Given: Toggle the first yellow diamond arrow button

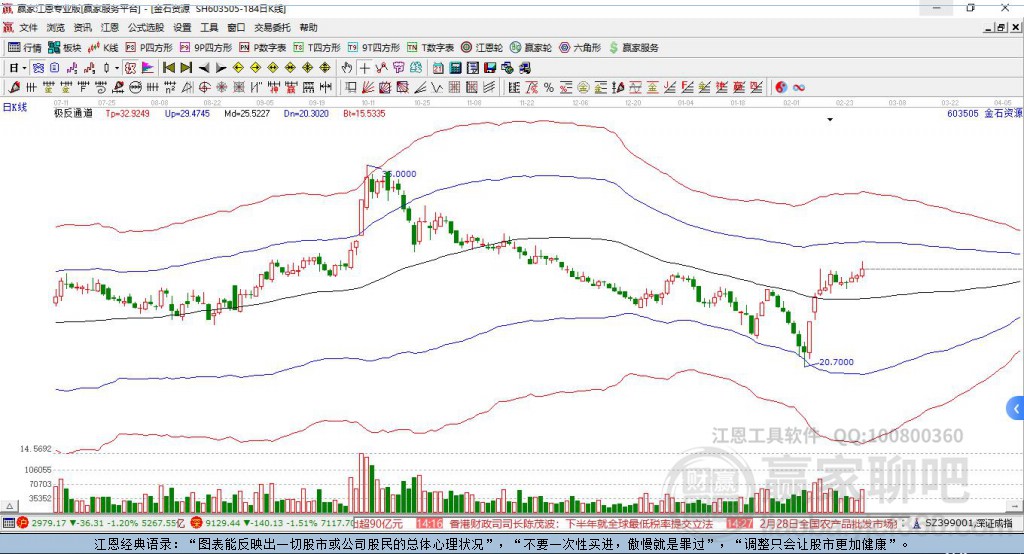Looking at the screenshot, I should point(238,68).
